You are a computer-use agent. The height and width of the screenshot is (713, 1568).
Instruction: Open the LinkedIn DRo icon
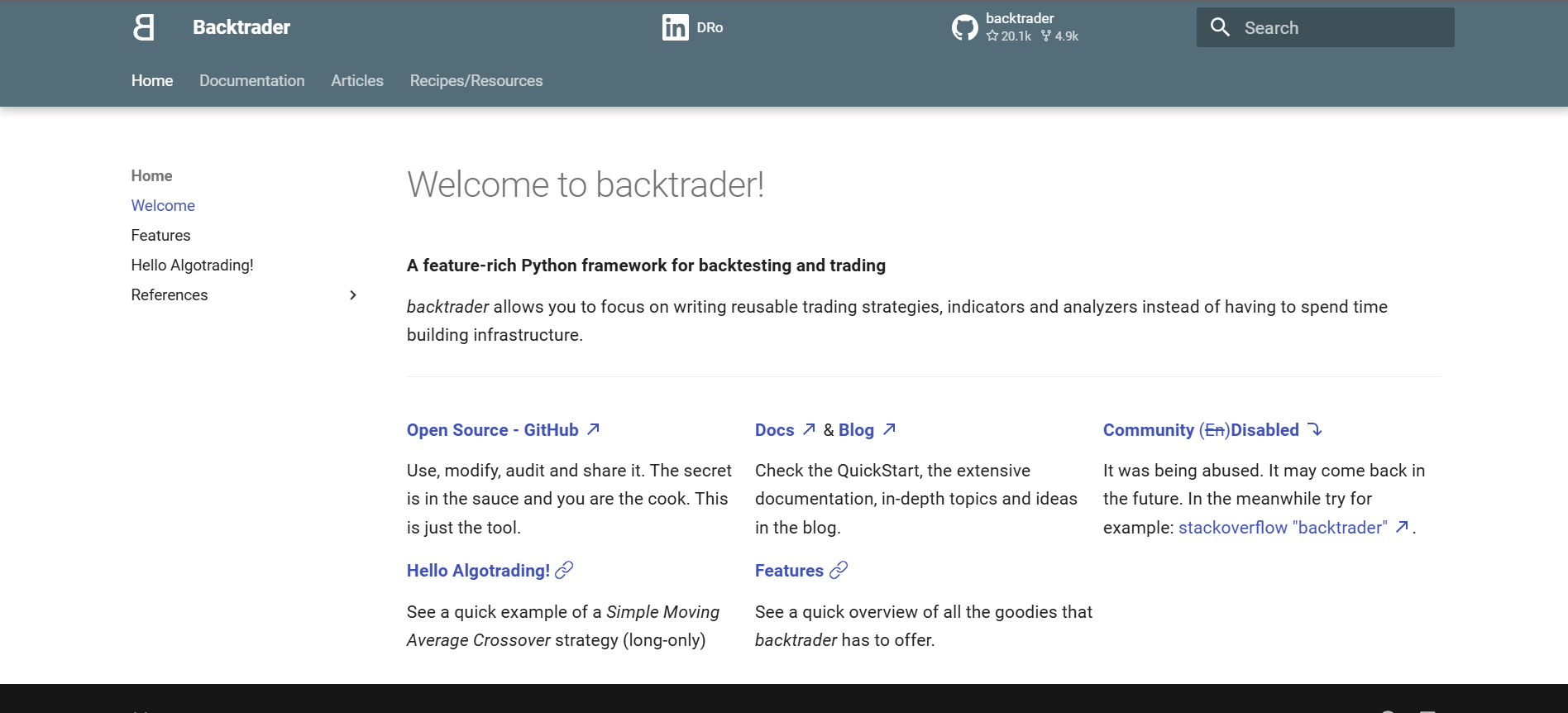pyautogui.click(x=675, y=27)
